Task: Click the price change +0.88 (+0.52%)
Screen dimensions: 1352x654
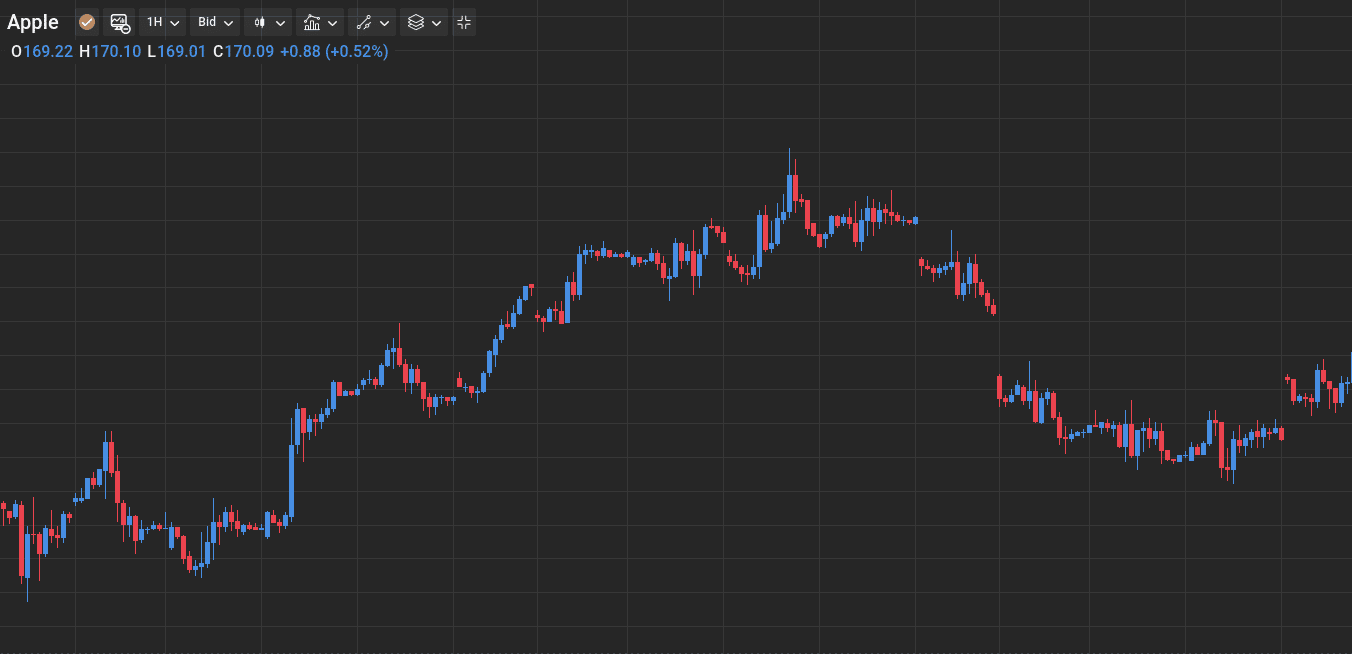Action: (334, 51)
